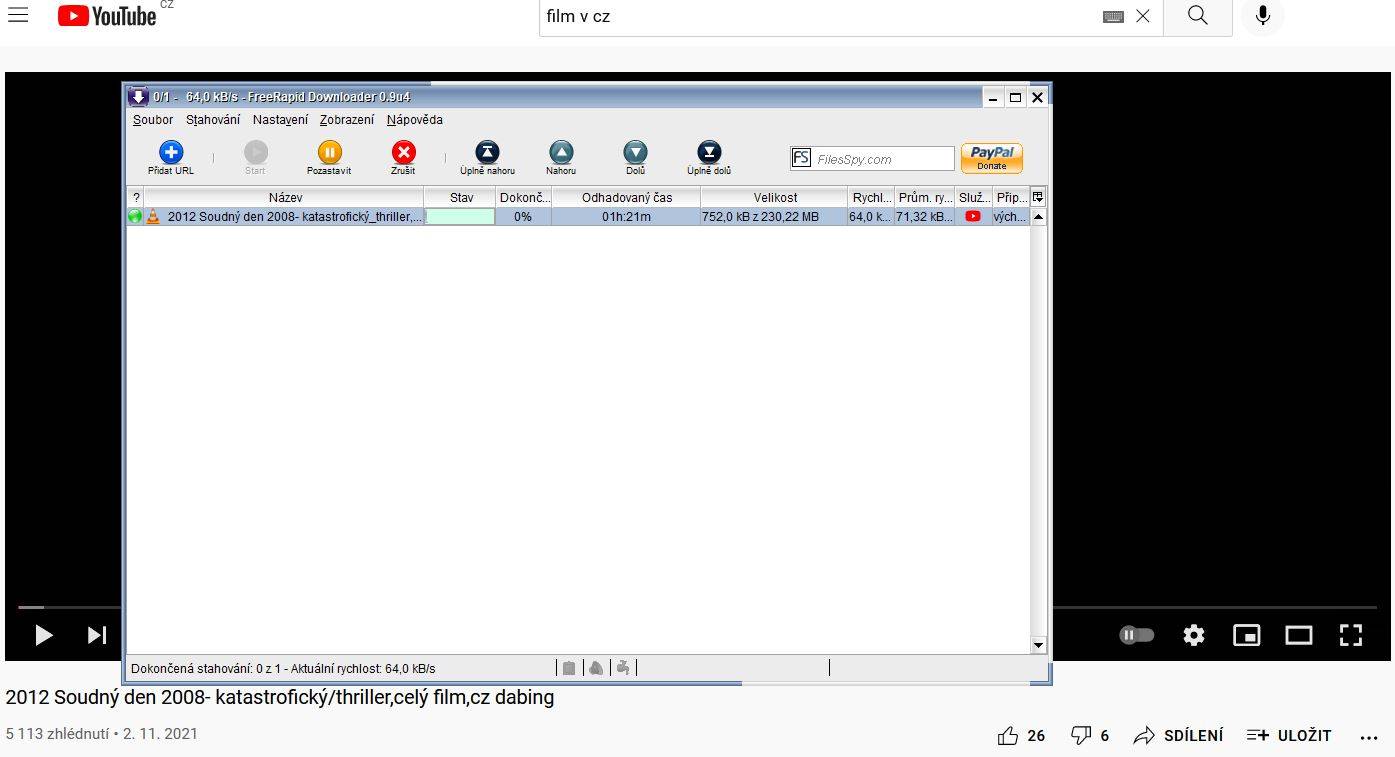Image resolution: width=1395 pixels, height=757 pixels.
Task: Toggle the autoplay switch
Action: coord(1137,635)
